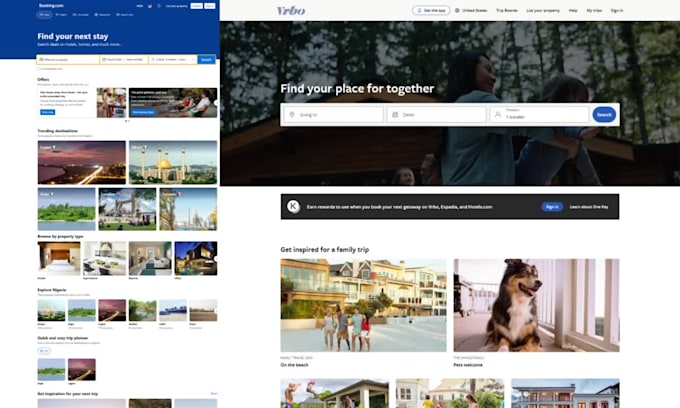This screenshot has width=680, height=408.
Task: Open second trip planner destination thumbnail
Action: click(x=82, y=369)
